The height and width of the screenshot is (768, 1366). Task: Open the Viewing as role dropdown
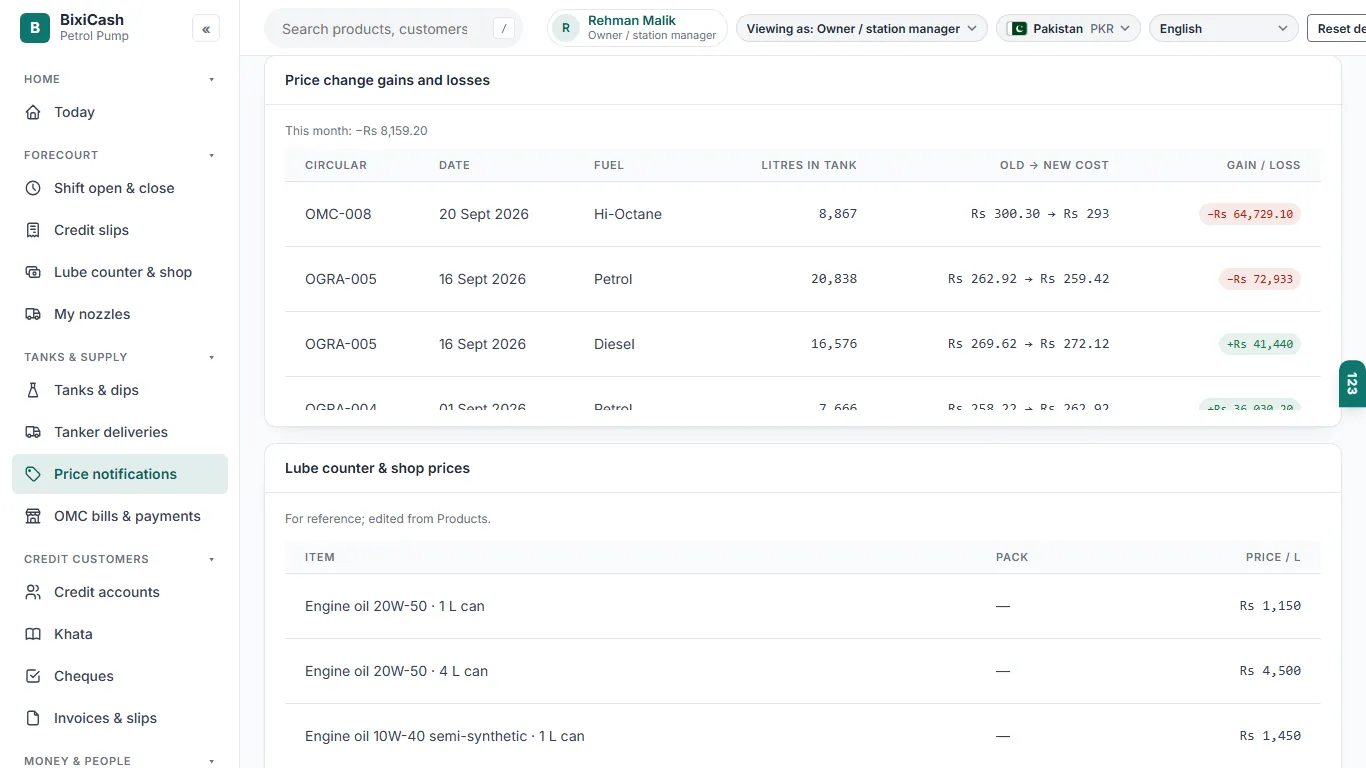point(862,28)
